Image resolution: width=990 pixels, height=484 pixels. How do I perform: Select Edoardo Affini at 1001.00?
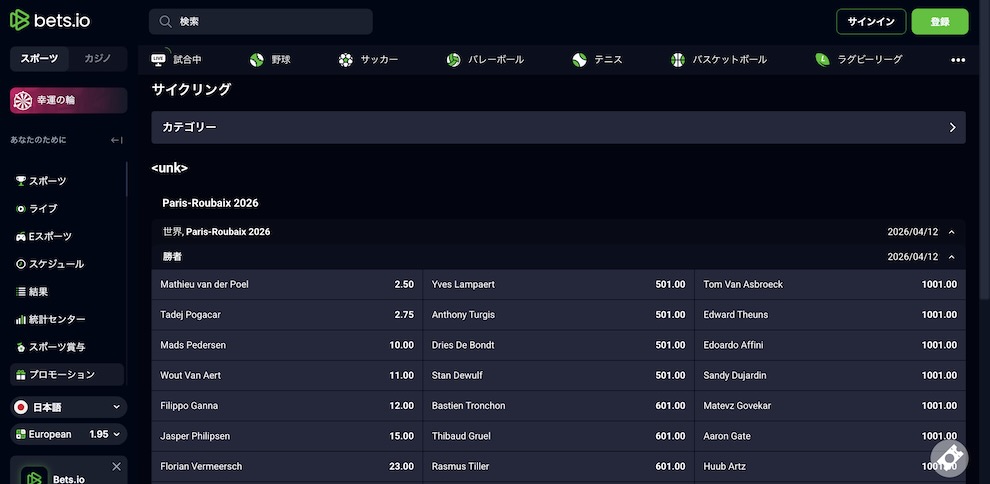[x=830, y=345]
